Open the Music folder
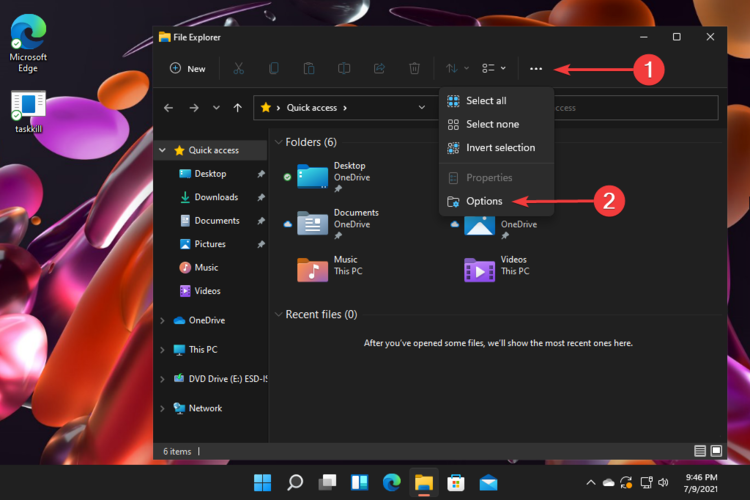 (313, 266)
